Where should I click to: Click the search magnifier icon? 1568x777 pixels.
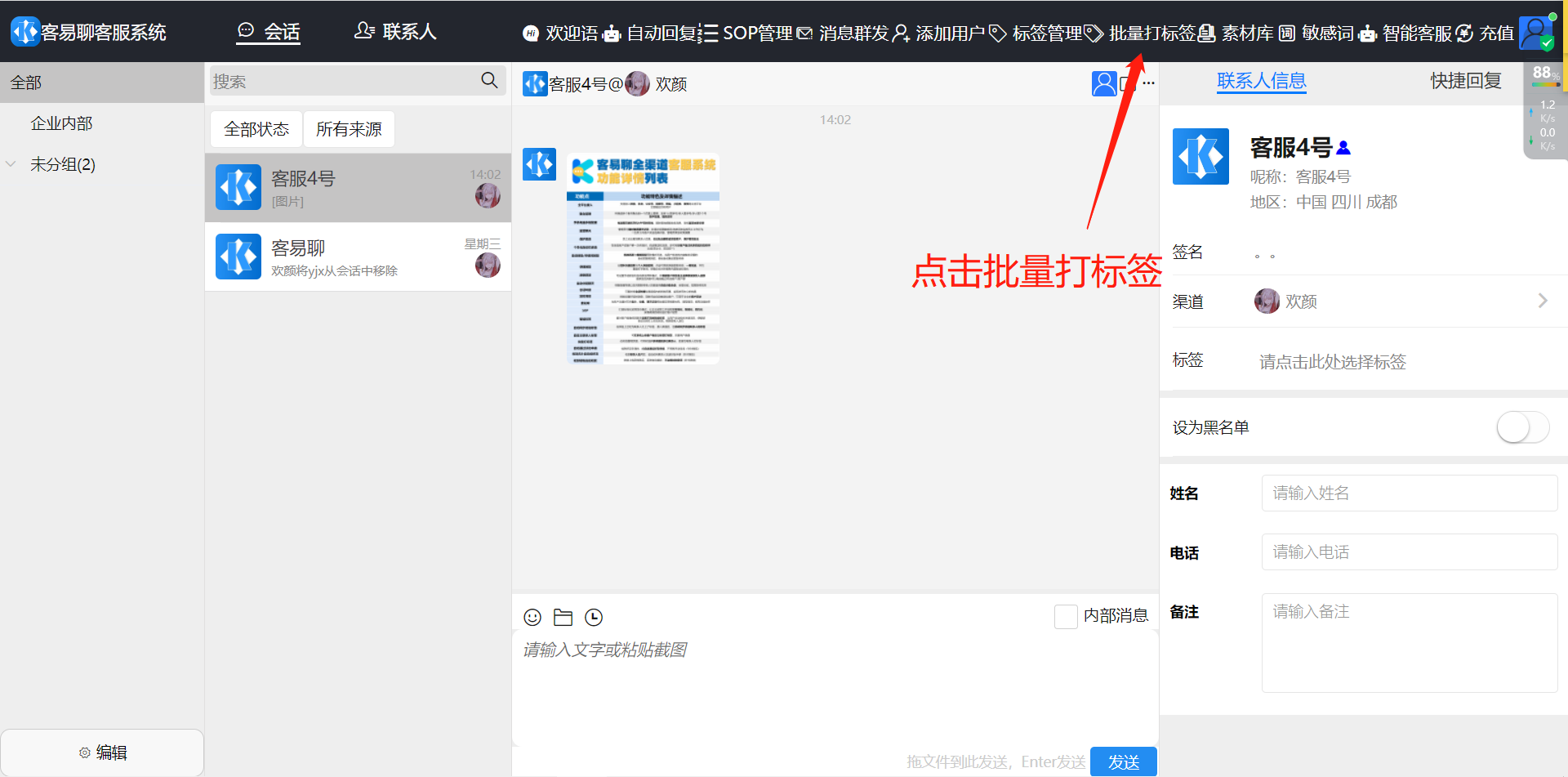(489, 80)
